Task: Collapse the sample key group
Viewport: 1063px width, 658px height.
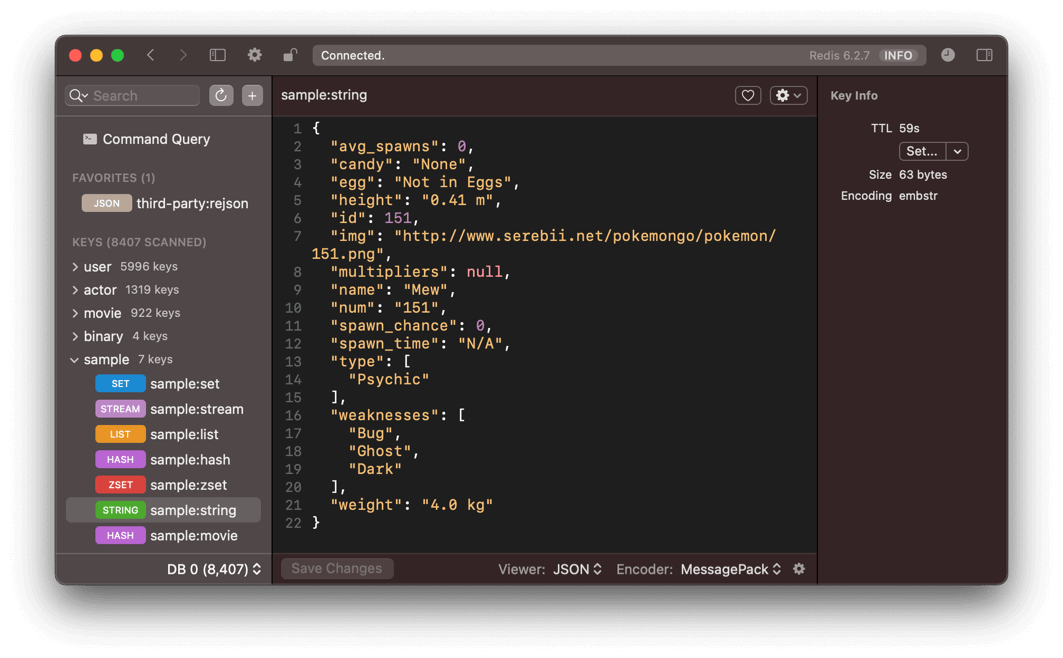Action: (75, 360)
